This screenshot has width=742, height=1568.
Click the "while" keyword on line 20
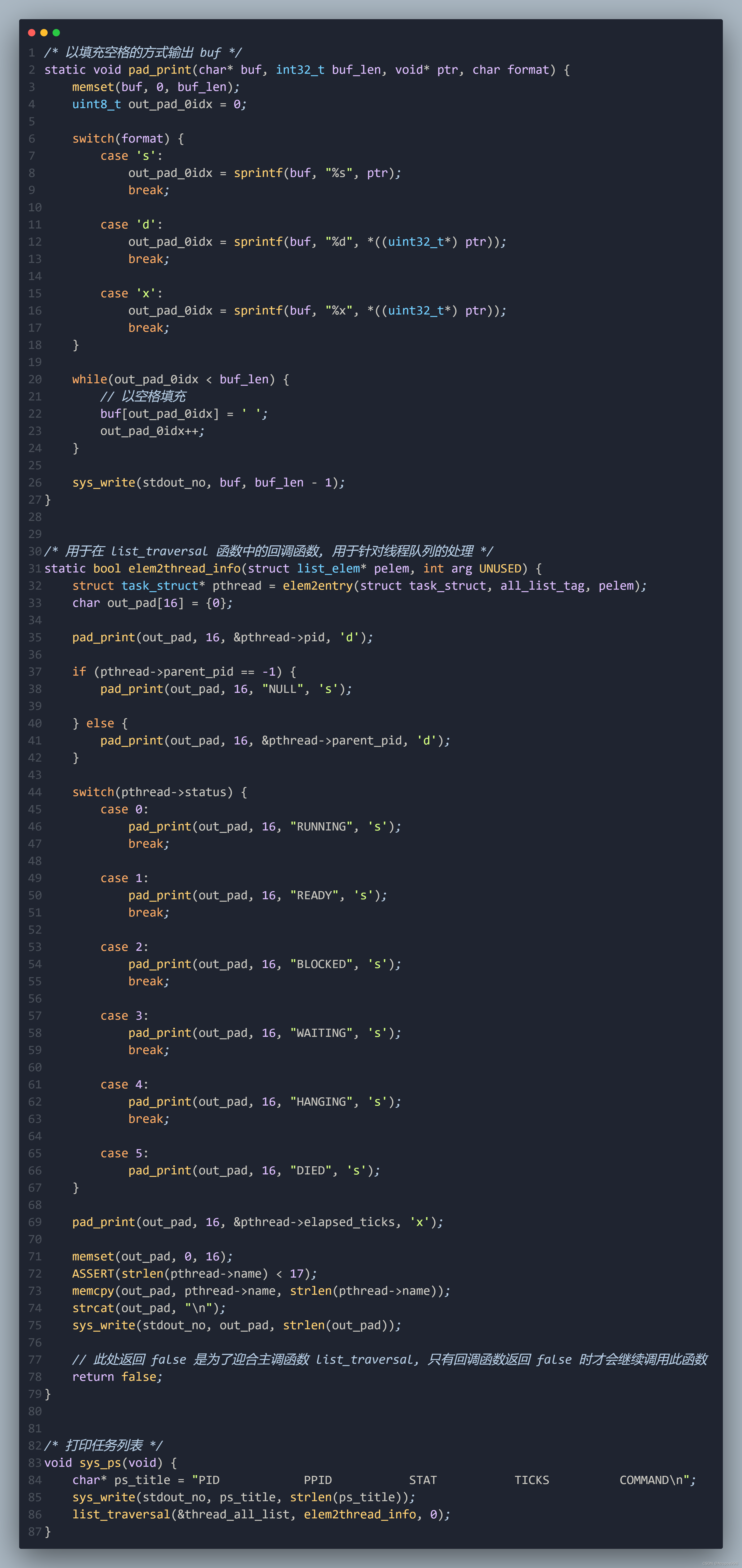coord(89,379)
